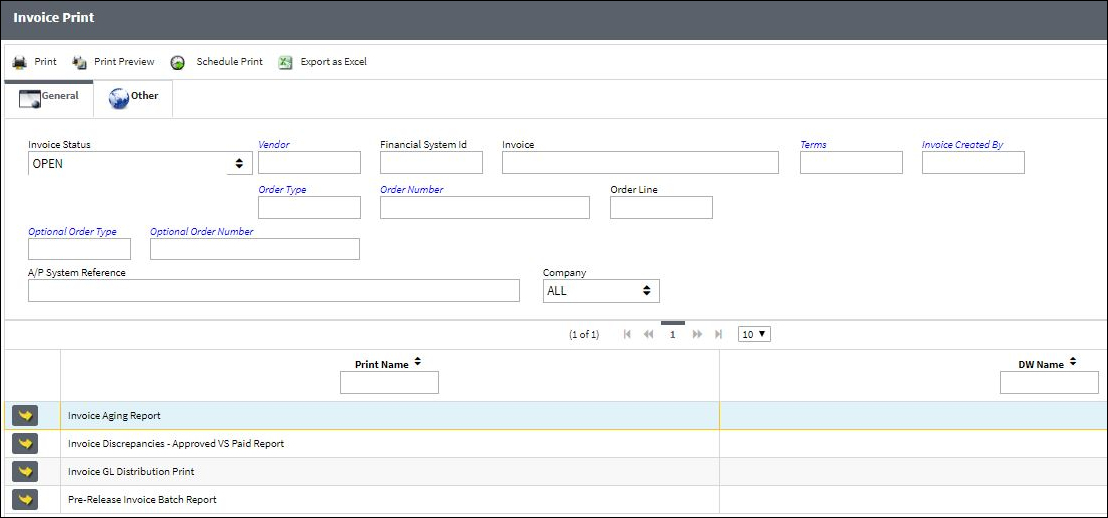1108x518 pixels.
Task: Click the Schedule Print clock icon
Action: point(178,62)
